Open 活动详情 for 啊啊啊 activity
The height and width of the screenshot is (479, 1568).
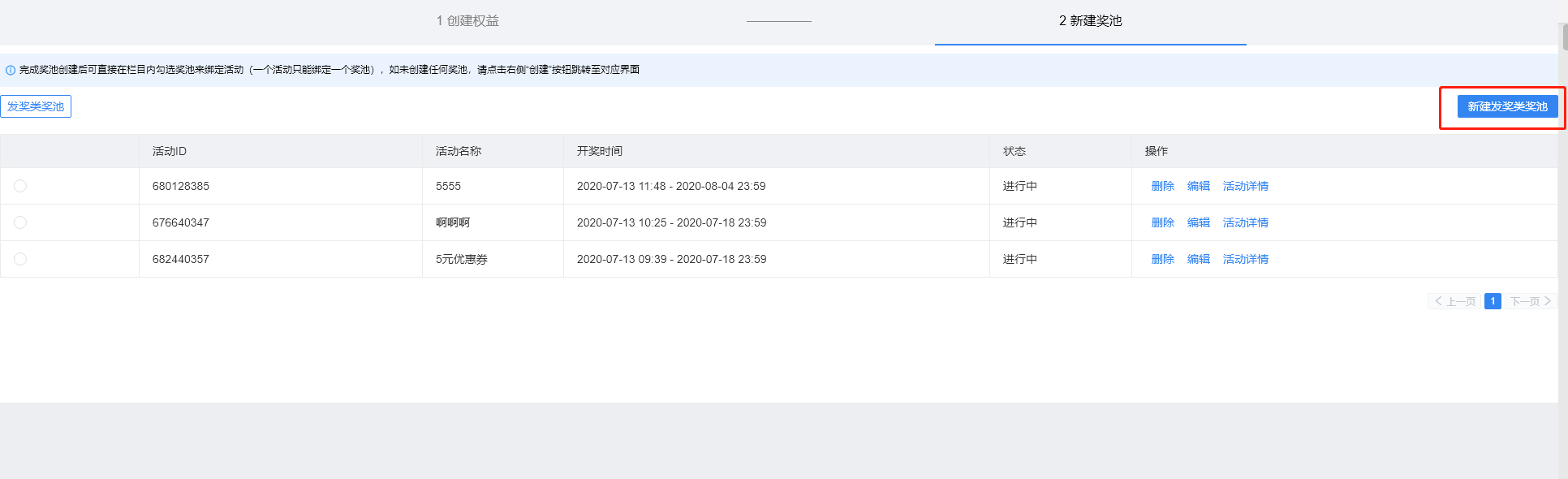point(1245,222)
